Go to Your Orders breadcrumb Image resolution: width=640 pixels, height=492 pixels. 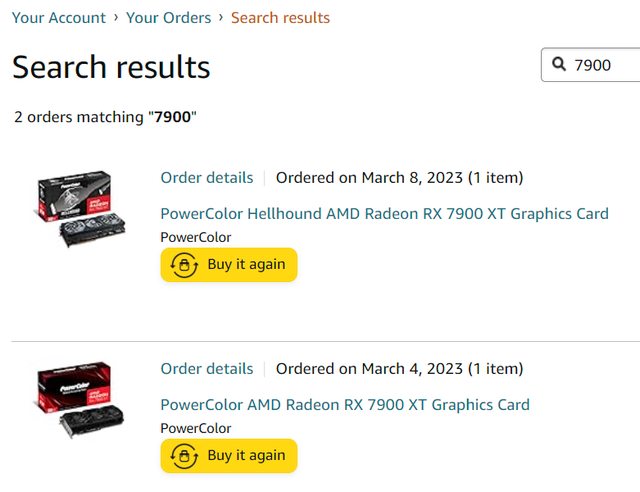coord(168,17)
